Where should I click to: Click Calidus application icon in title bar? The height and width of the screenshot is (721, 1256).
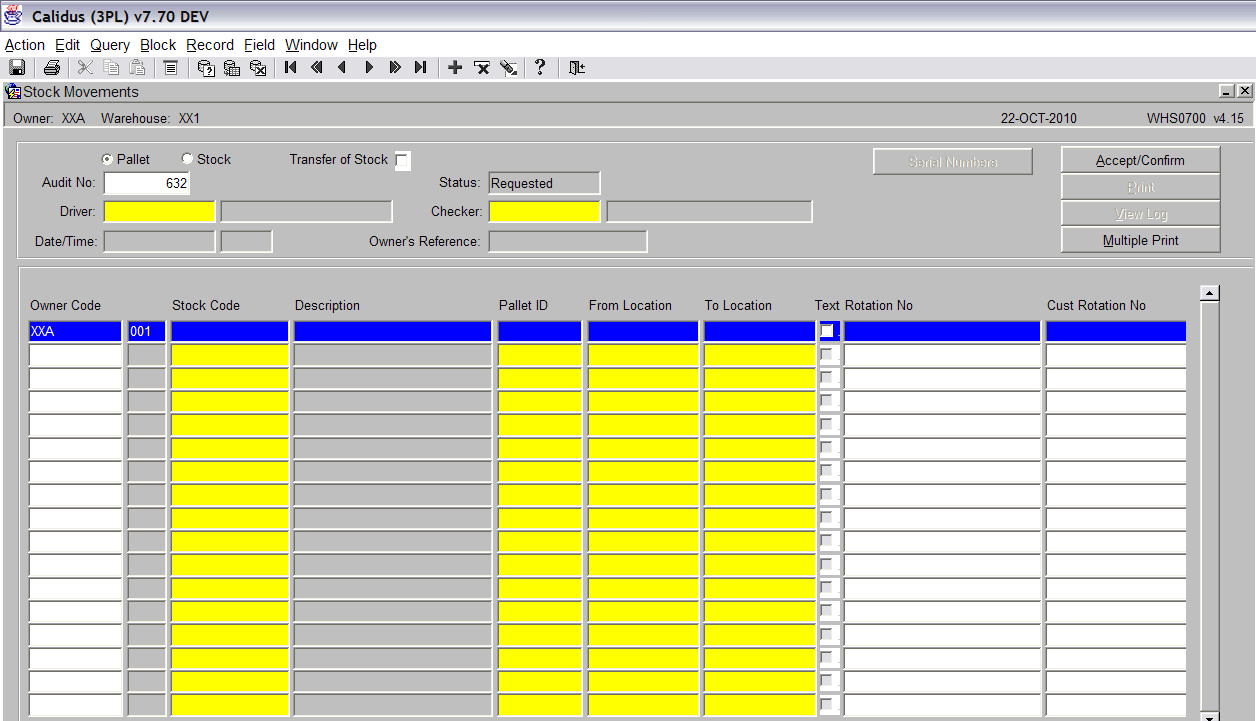pos(14,16)
